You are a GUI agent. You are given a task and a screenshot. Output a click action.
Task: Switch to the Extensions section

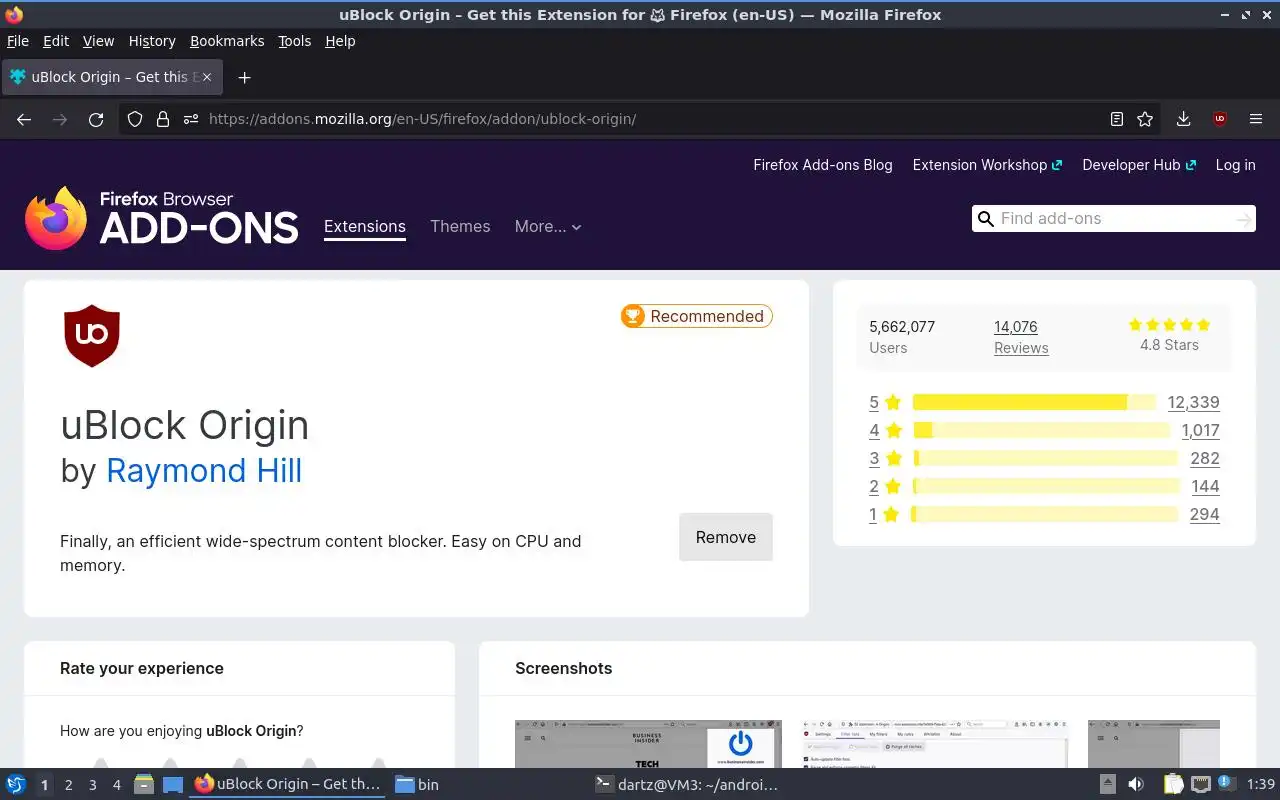(x=365, y=227)
